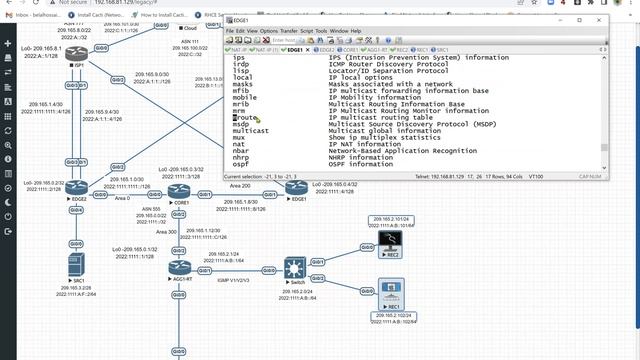The height and width of the screenshot is (360, 640).
Task: Select the AGG1-RT router node
Action: tap(180, 268)
